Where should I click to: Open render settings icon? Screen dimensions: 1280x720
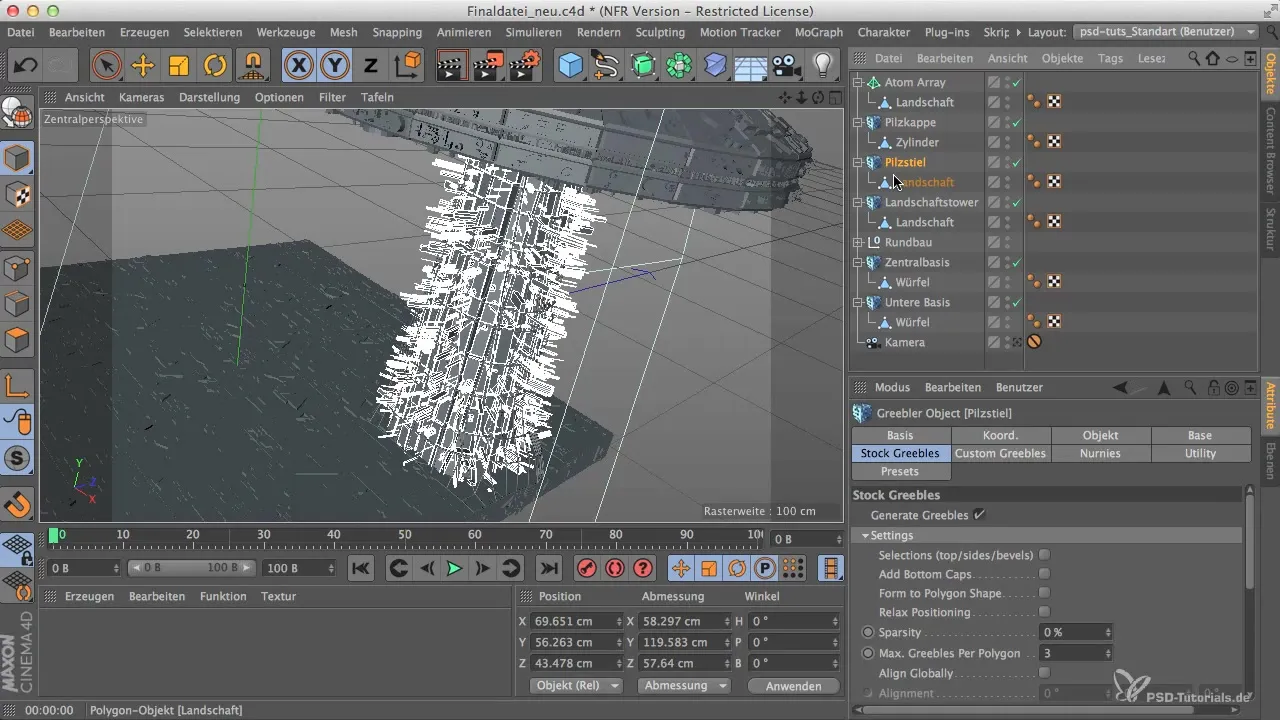tap(524, 66)
